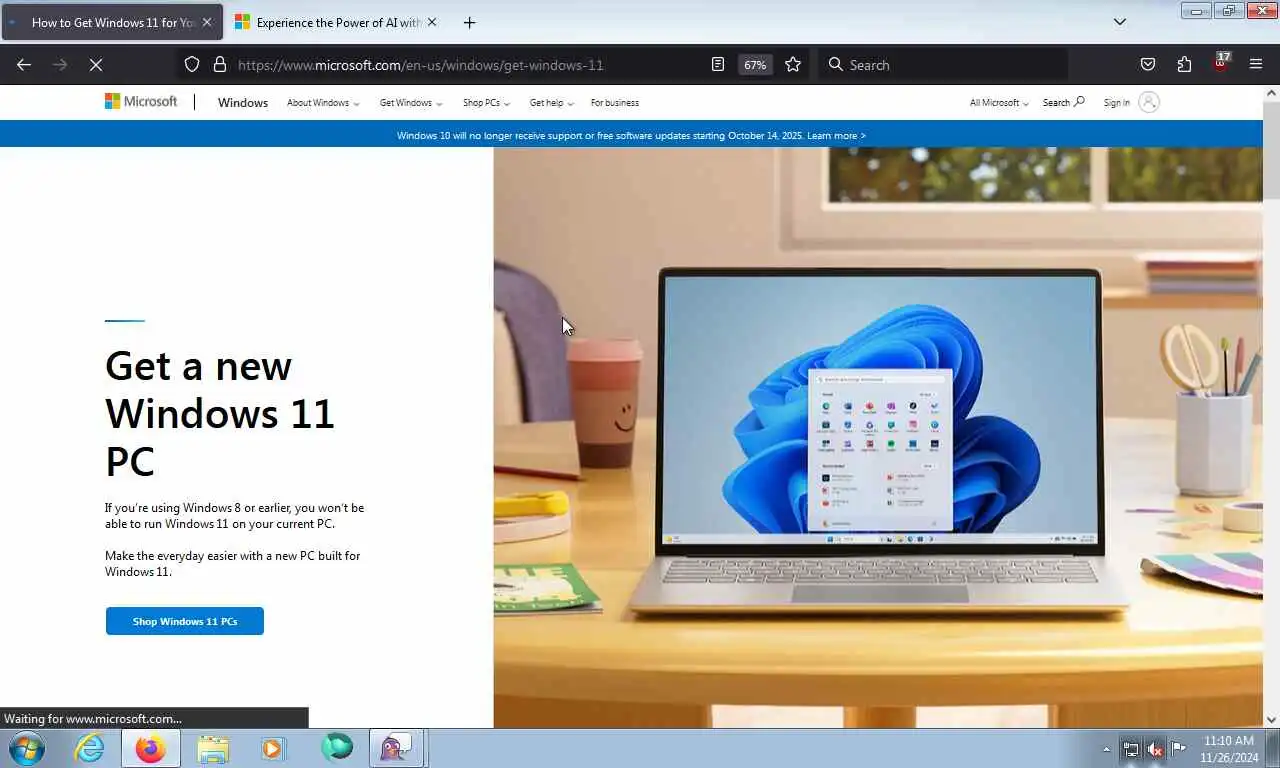Reset the 67% zoom level

(x=755, y=65)
